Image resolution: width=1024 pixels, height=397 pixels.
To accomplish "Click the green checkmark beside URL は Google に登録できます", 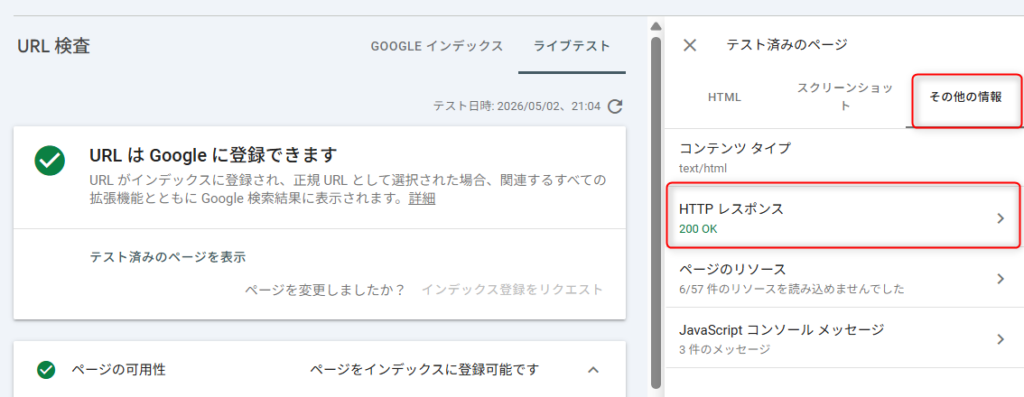I will [x=50, y=161].
